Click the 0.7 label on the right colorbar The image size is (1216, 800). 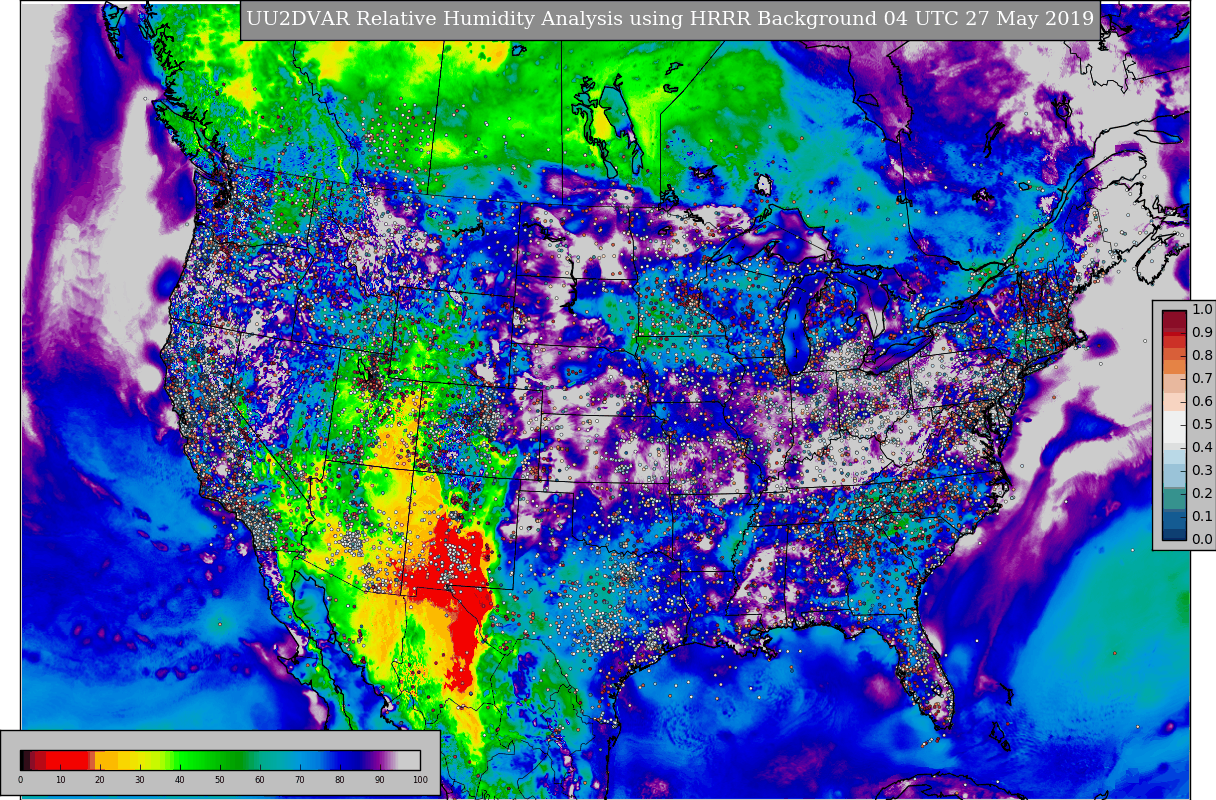1202,378
